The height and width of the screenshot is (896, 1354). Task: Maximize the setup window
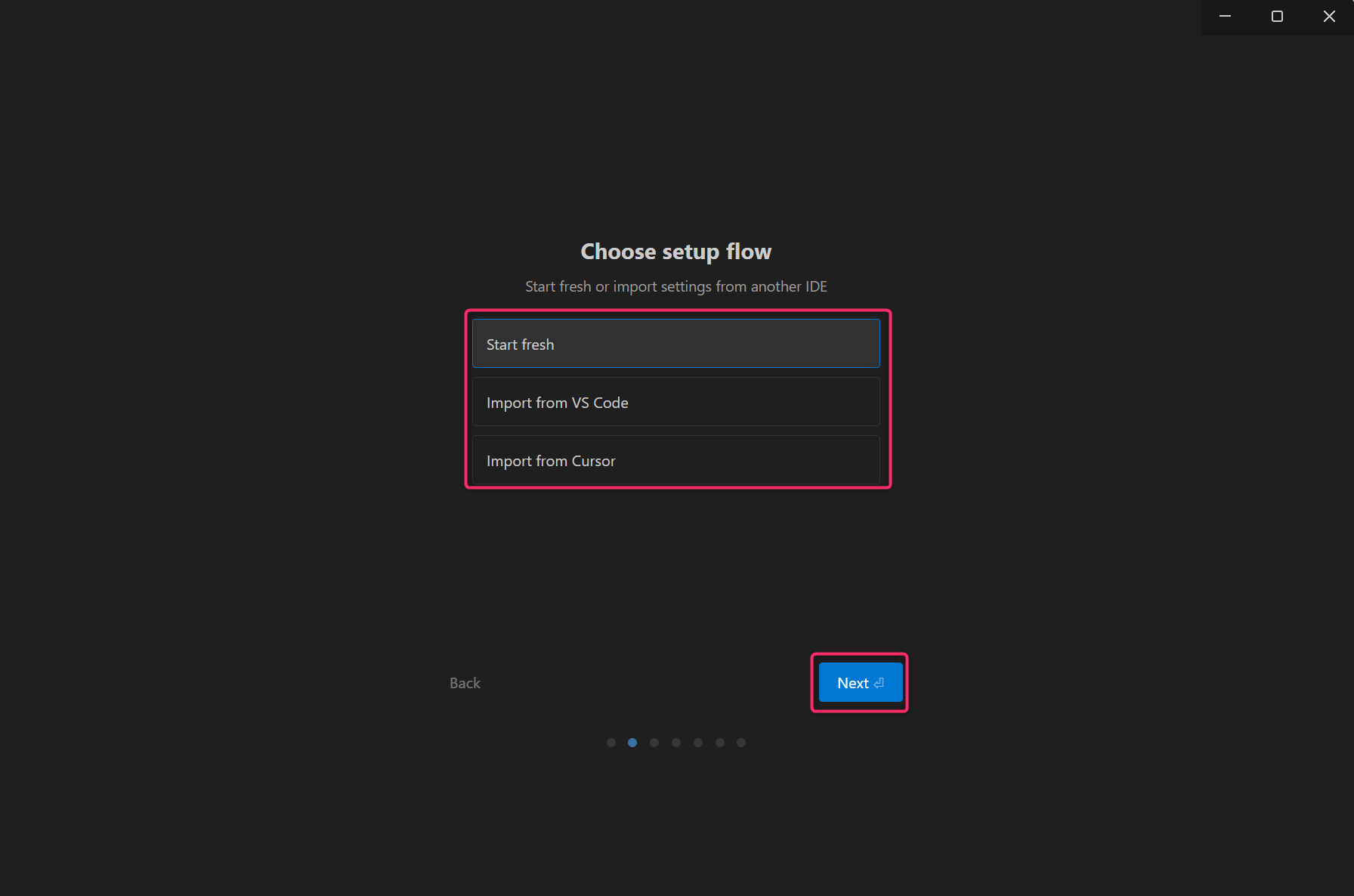[1277, 17]
